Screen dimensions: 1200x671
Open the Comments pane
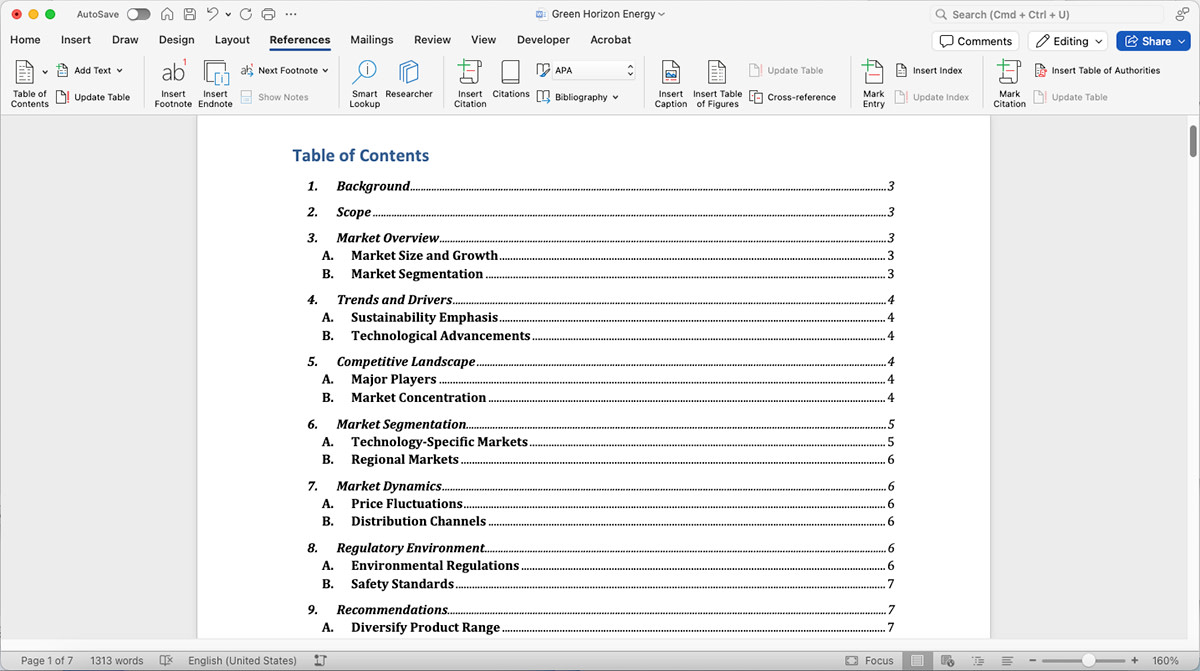(x=975, y=40)
